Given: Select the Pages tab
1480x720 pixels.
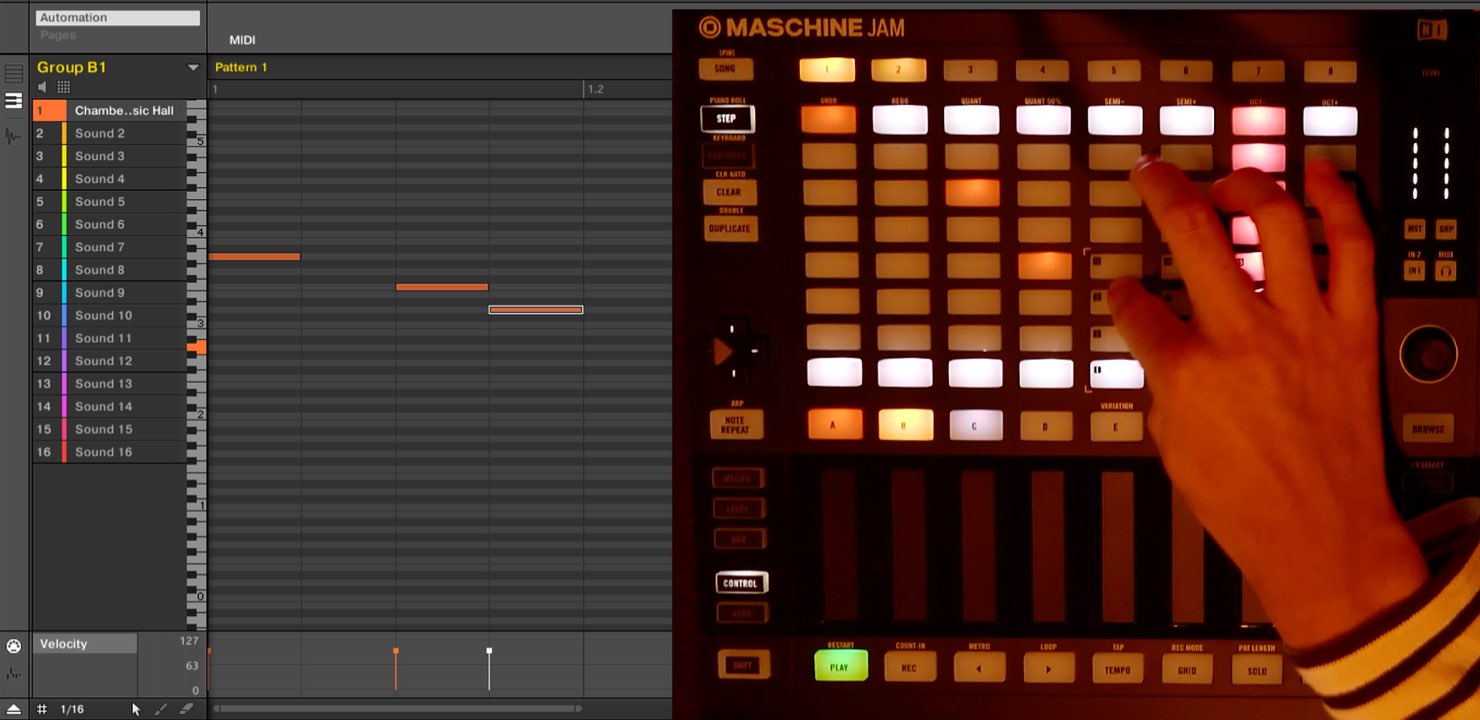Looking at the screenshot, I should (x=58, y=35).
